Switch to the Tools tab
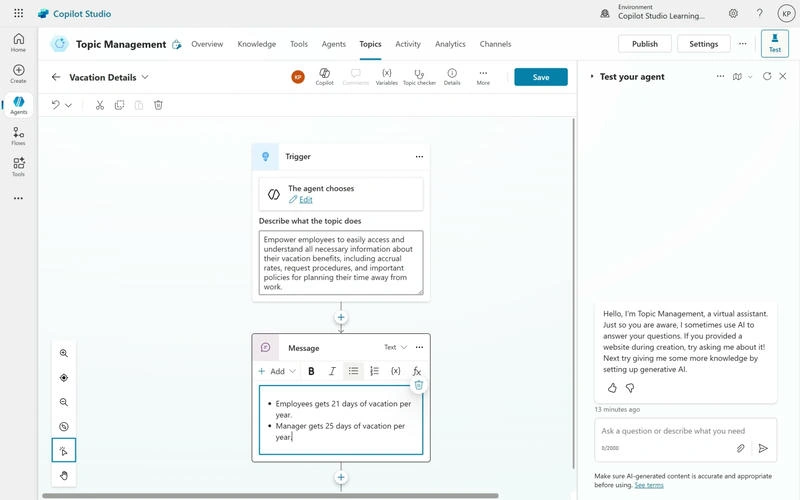The width and height of the screenshot is (800, 500). 299,44
